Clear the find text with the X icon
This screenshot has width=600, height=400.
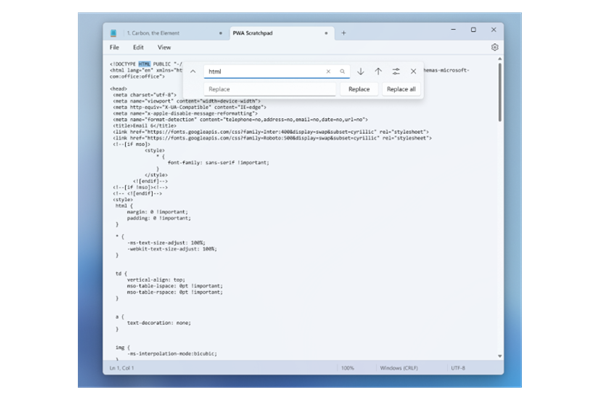click(x=328, y=72)
